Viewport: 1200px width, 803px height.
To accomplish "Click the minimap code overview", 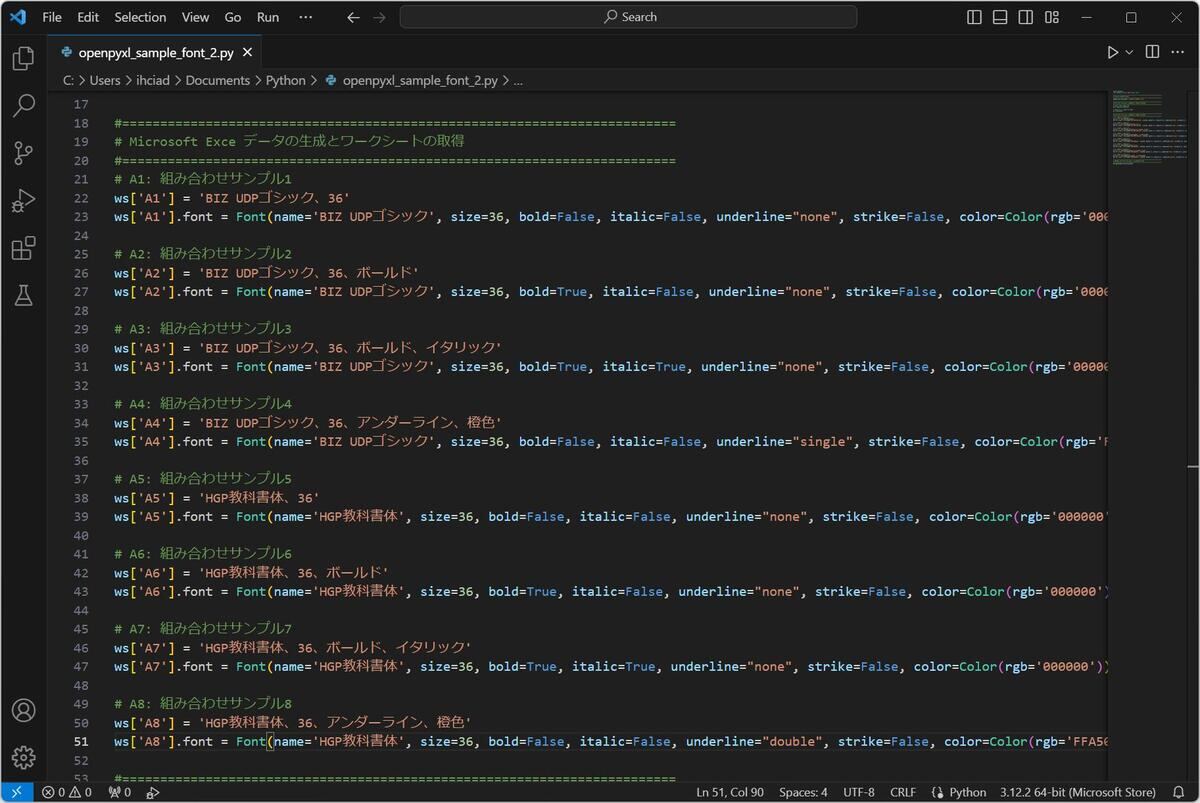I will click(x=1149, y=128).
